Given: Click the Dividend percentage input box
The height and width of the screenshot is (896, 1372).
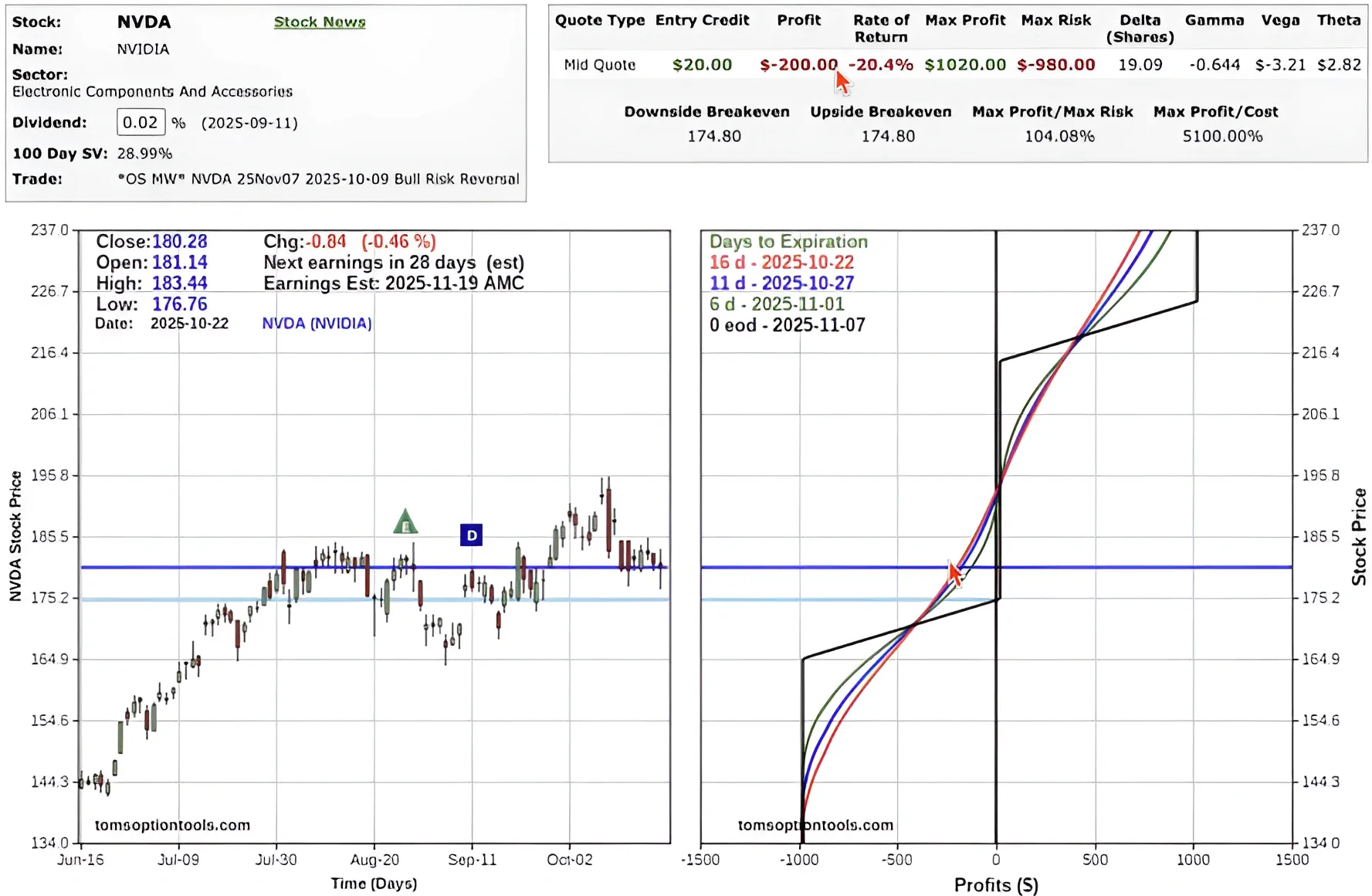Looking at the screenshot, I should click(141, 122).
